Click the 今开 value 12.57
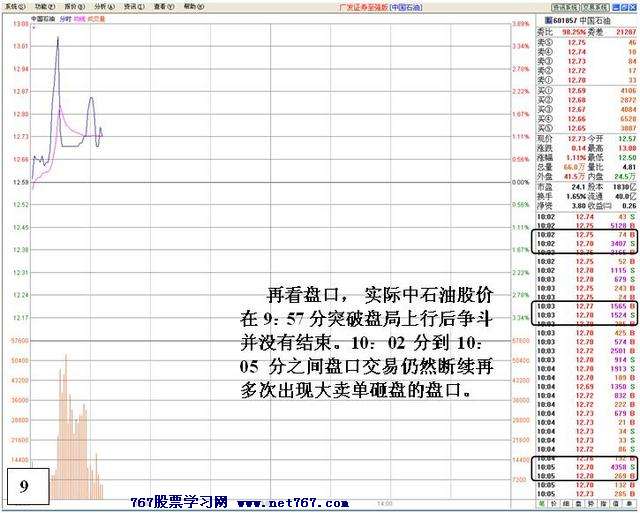This screenshot has width=640, height=513. tap(627, 139)
